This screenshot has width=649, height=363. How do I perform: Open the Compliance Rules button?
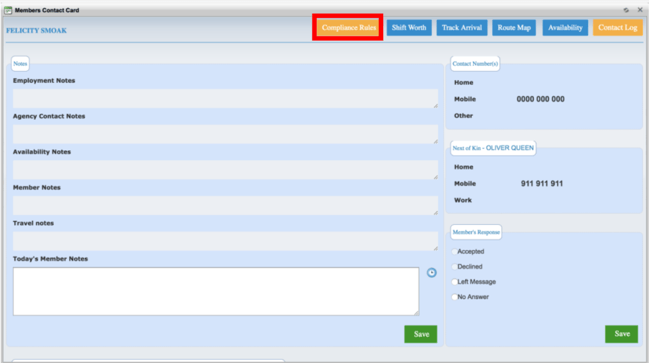click(349, 28)
